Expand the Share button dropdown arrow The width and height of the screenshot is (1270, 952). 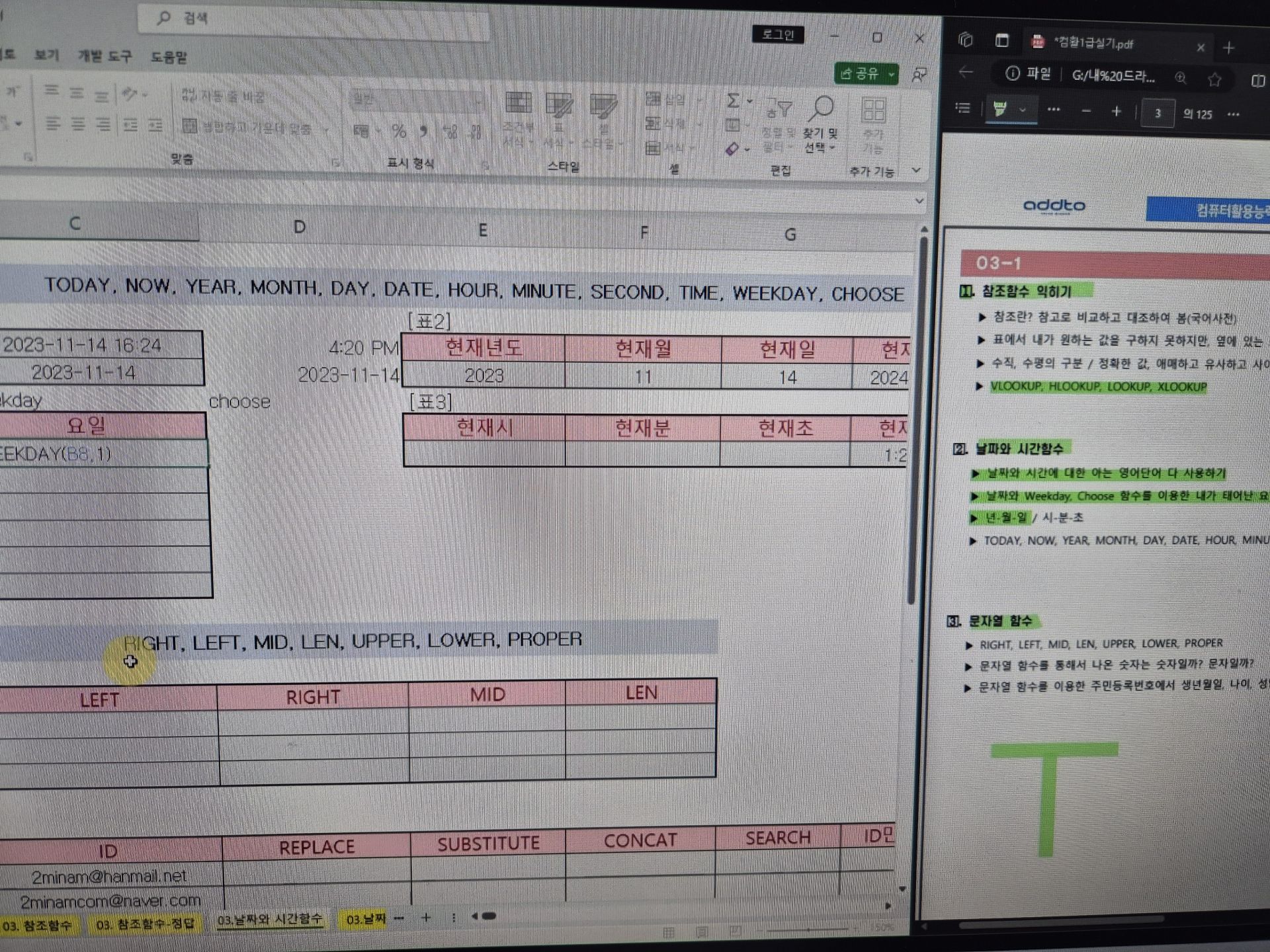coord(891,74)
